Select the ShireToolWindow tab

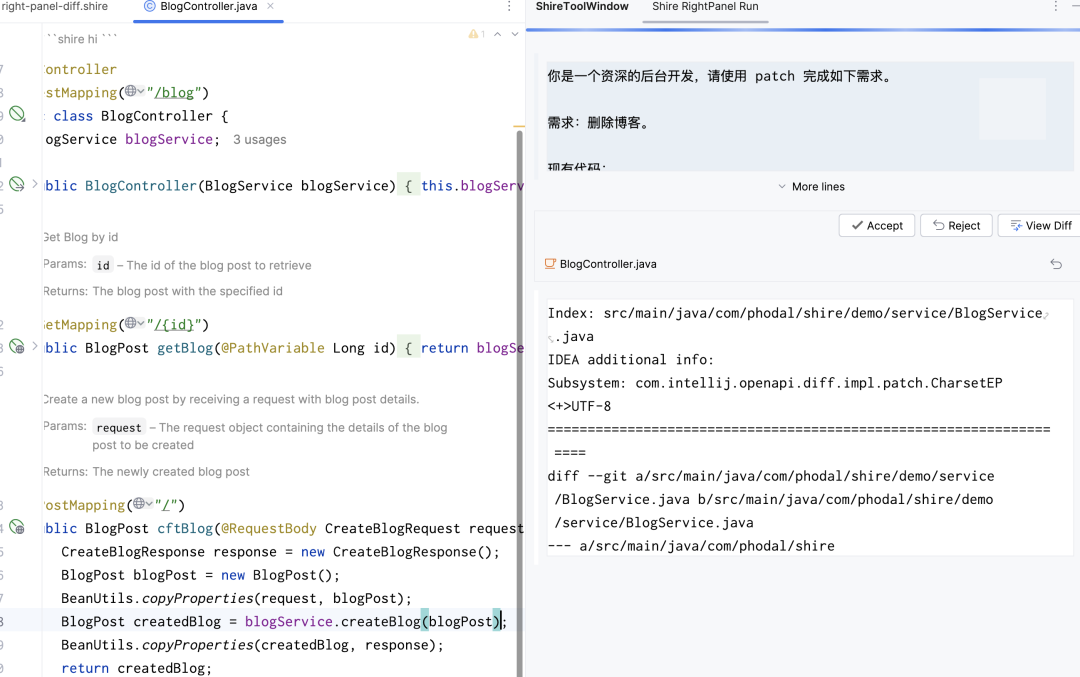582,6
